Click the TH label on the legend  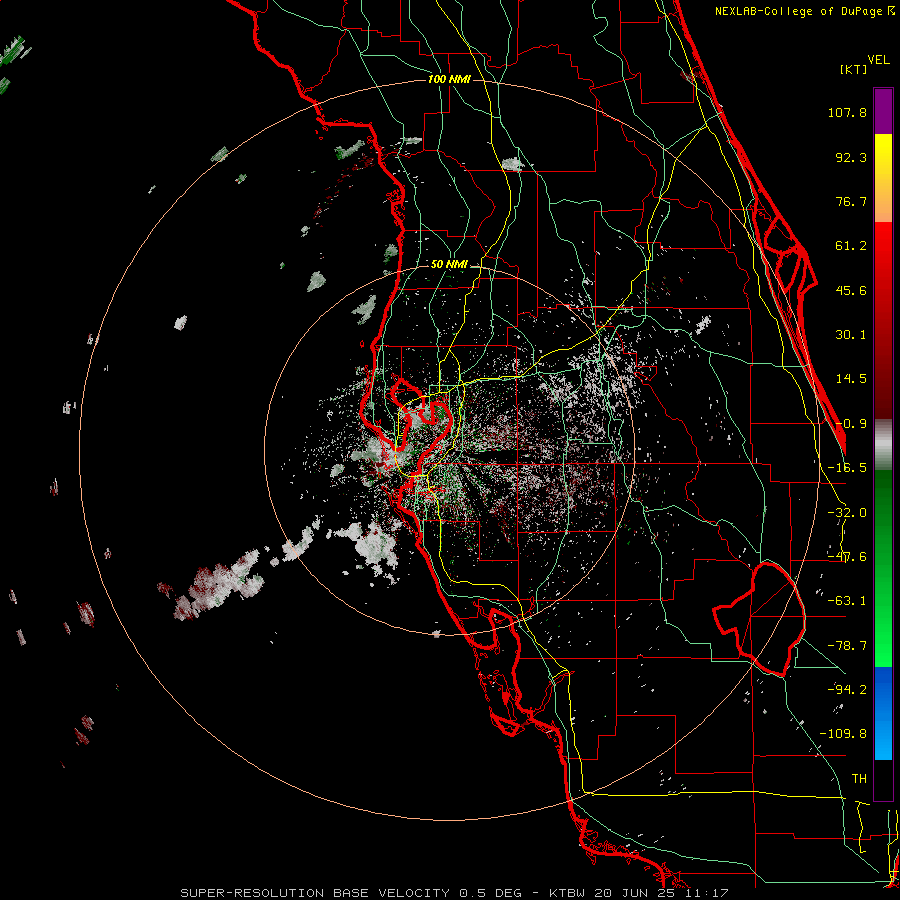[x=859, y=779]
